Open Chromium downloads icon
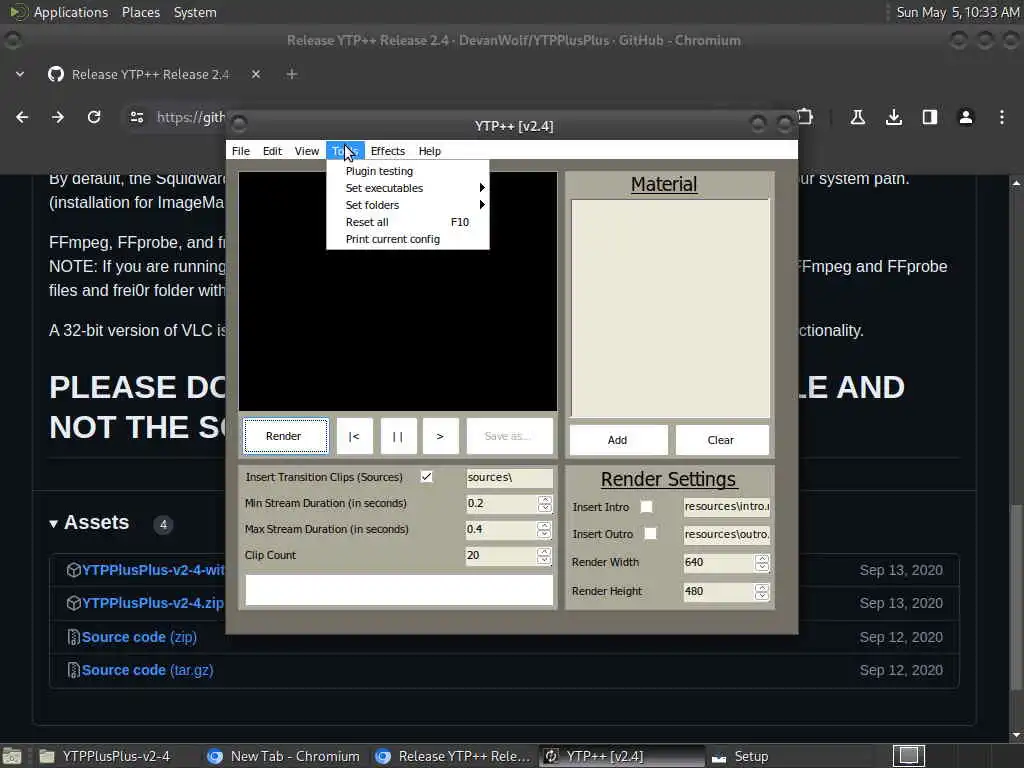The width and height of the screenshot is (1024, 768). (893, 117)
